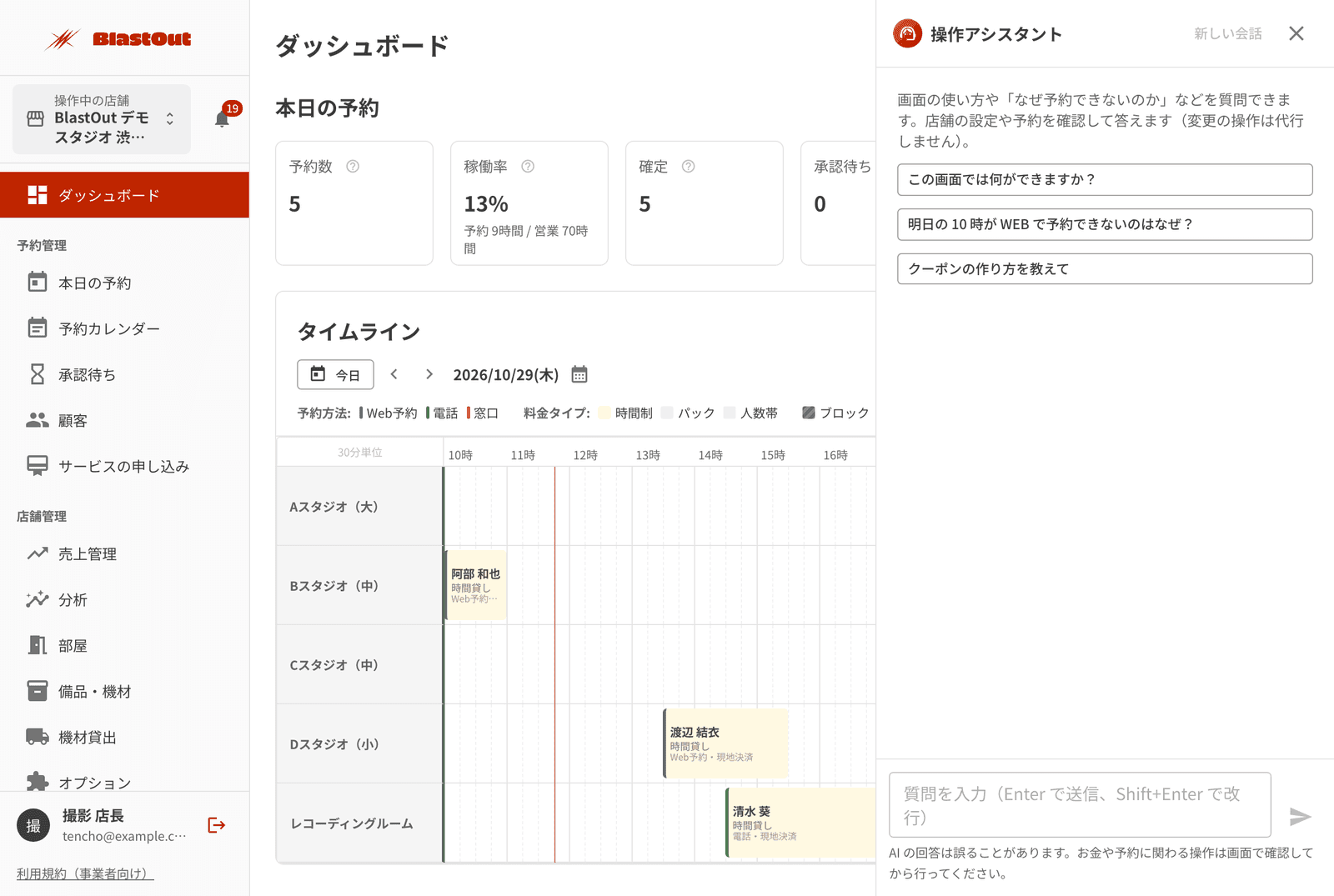
Task: Click the 承認待ち hourglass icon
Action: (x=38, y=374)
